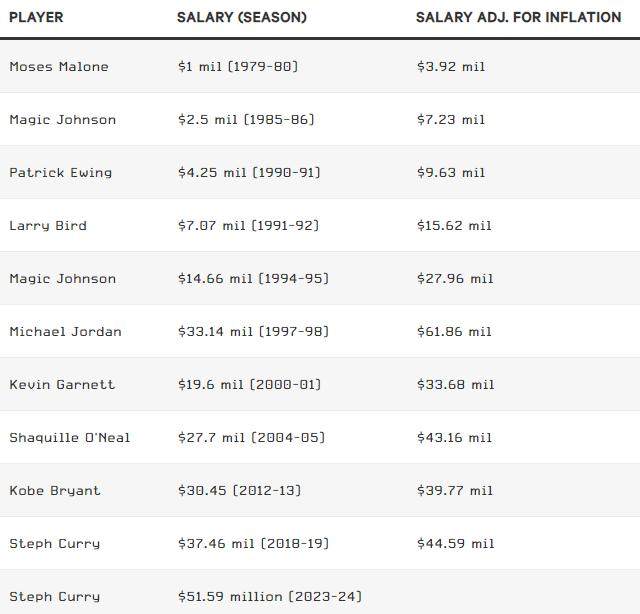Select the Kevin Garnett player name

(62, 385)
